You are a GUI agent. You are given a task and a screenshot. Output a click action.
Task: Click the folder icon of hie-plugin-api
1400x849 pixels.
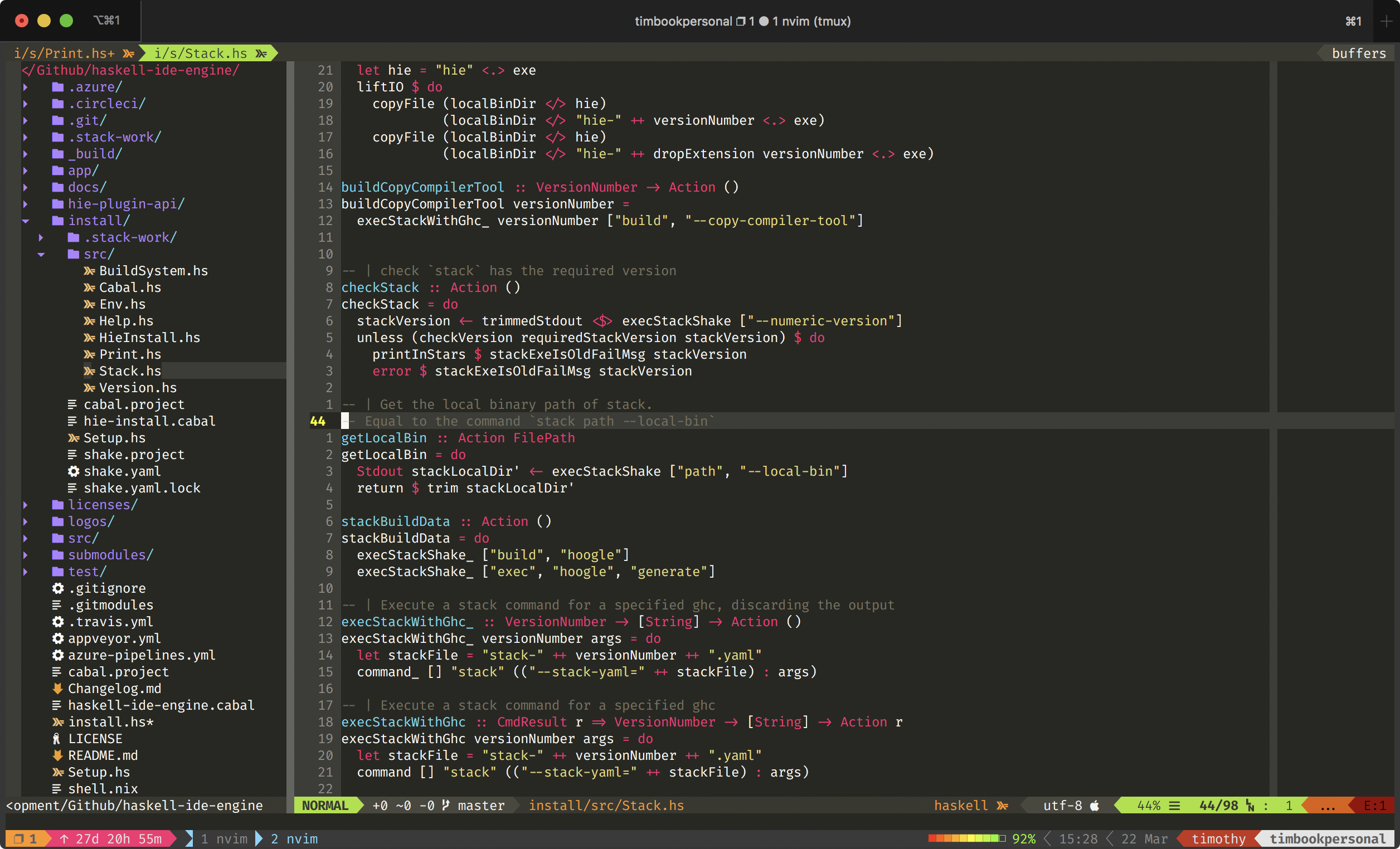point(57,204)
